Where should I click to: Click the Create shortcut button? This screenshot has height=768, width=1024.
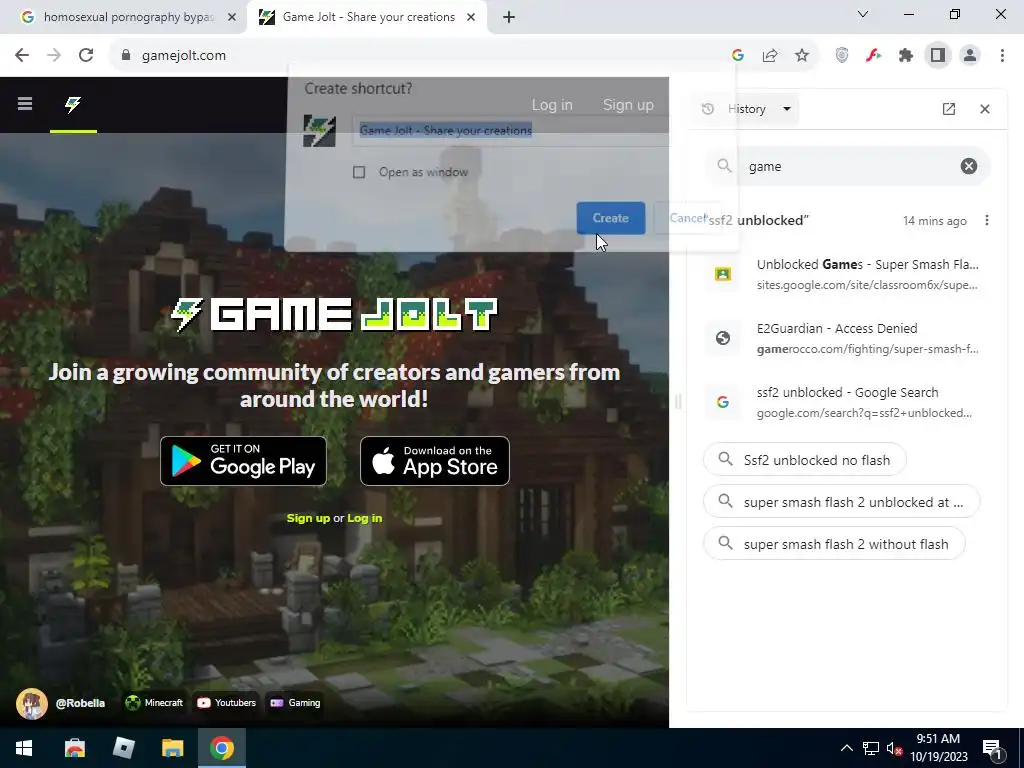tap(611, 218)
